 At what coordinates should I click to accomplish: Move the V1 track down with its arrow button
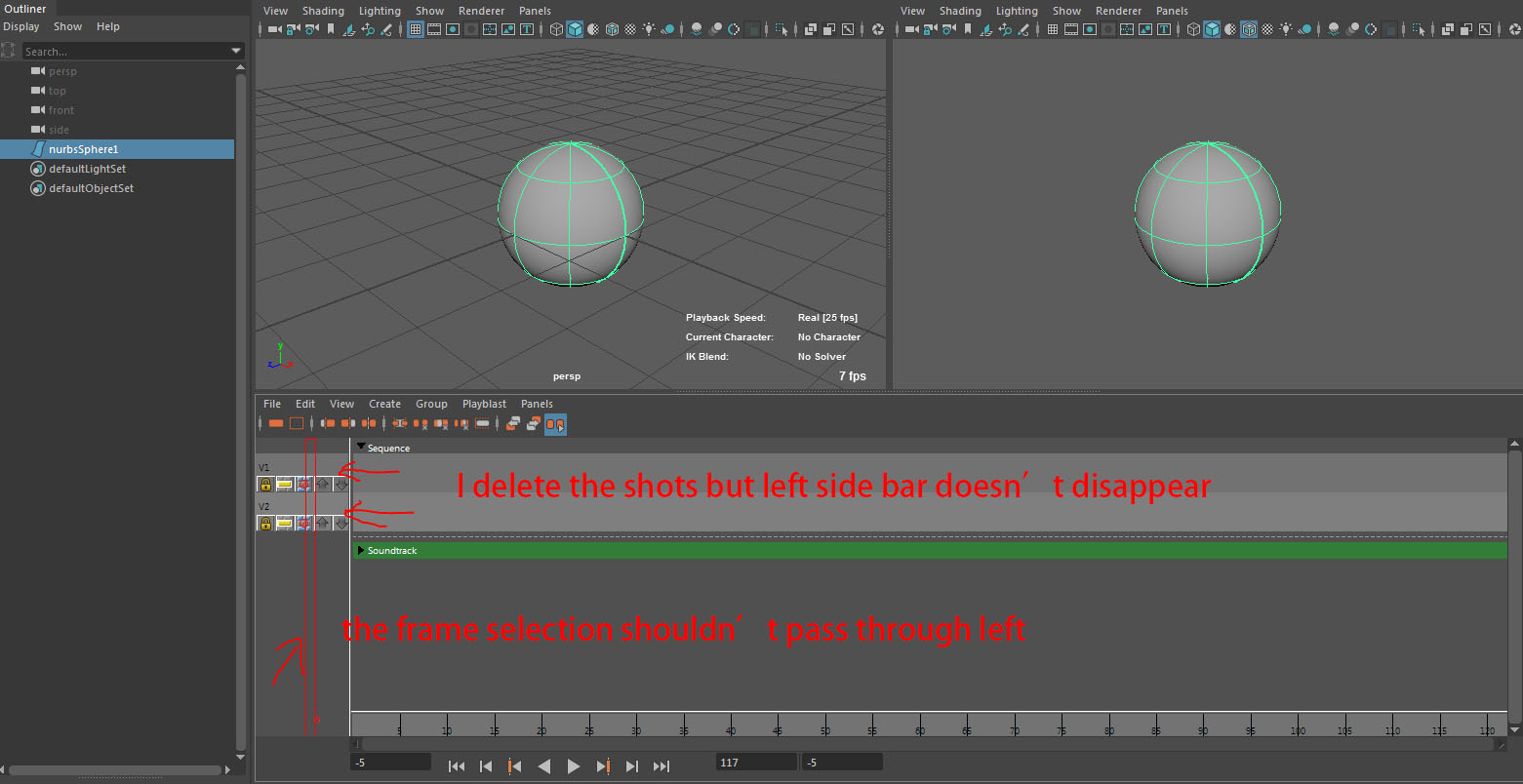(341, 484)
